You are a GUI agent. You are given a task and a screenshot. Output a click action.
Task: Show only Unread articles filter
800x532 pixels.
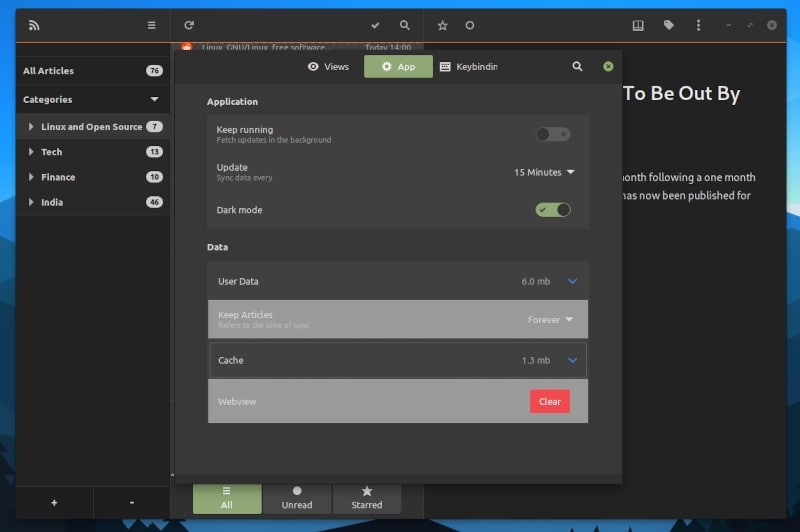297,498
